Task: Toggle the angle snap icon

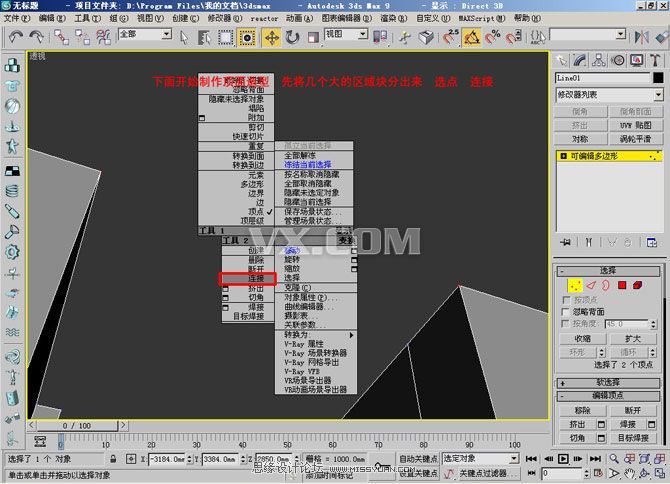Action: point(471,37)
